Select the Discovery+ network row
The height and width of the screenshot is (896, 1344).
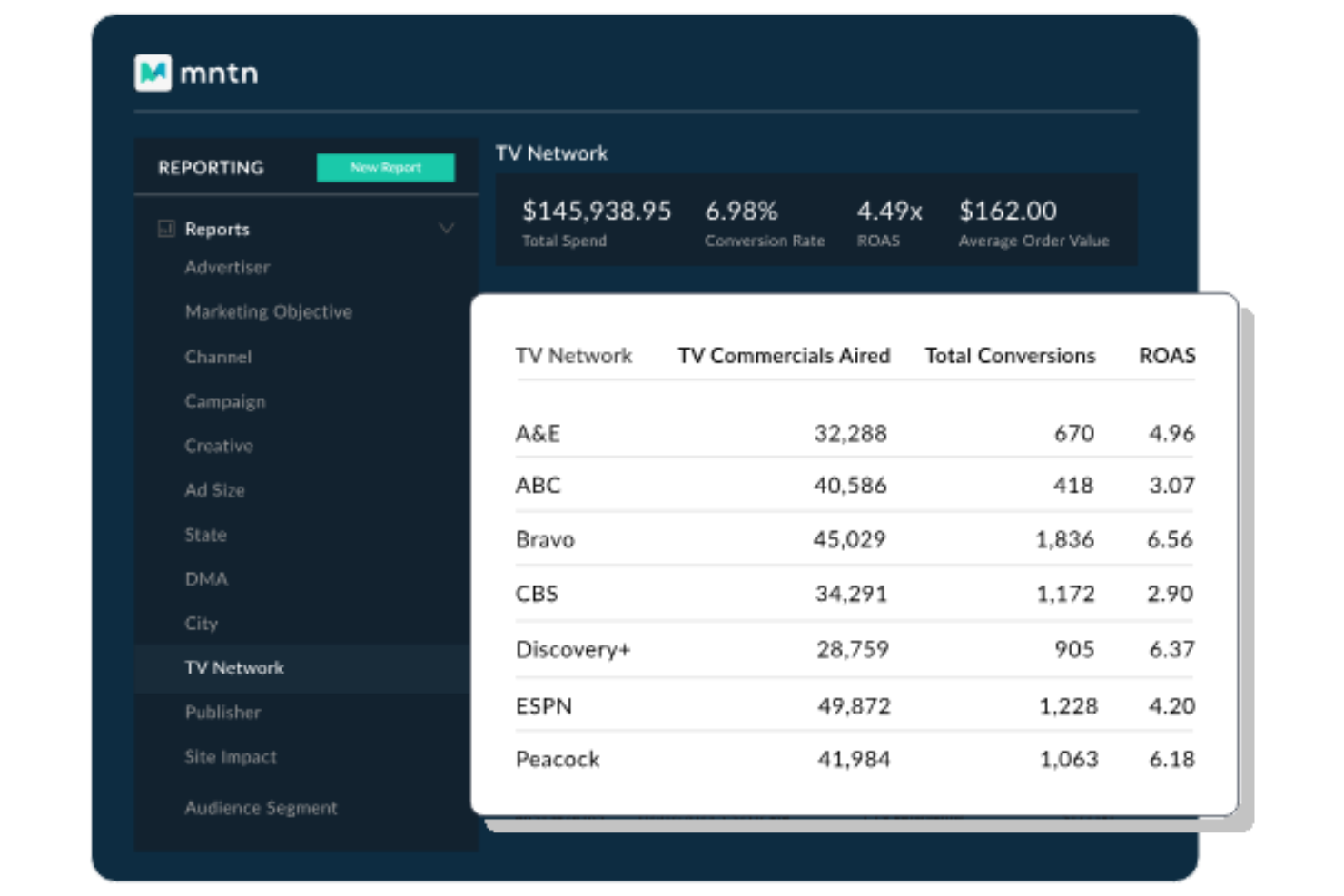point(855,649)
